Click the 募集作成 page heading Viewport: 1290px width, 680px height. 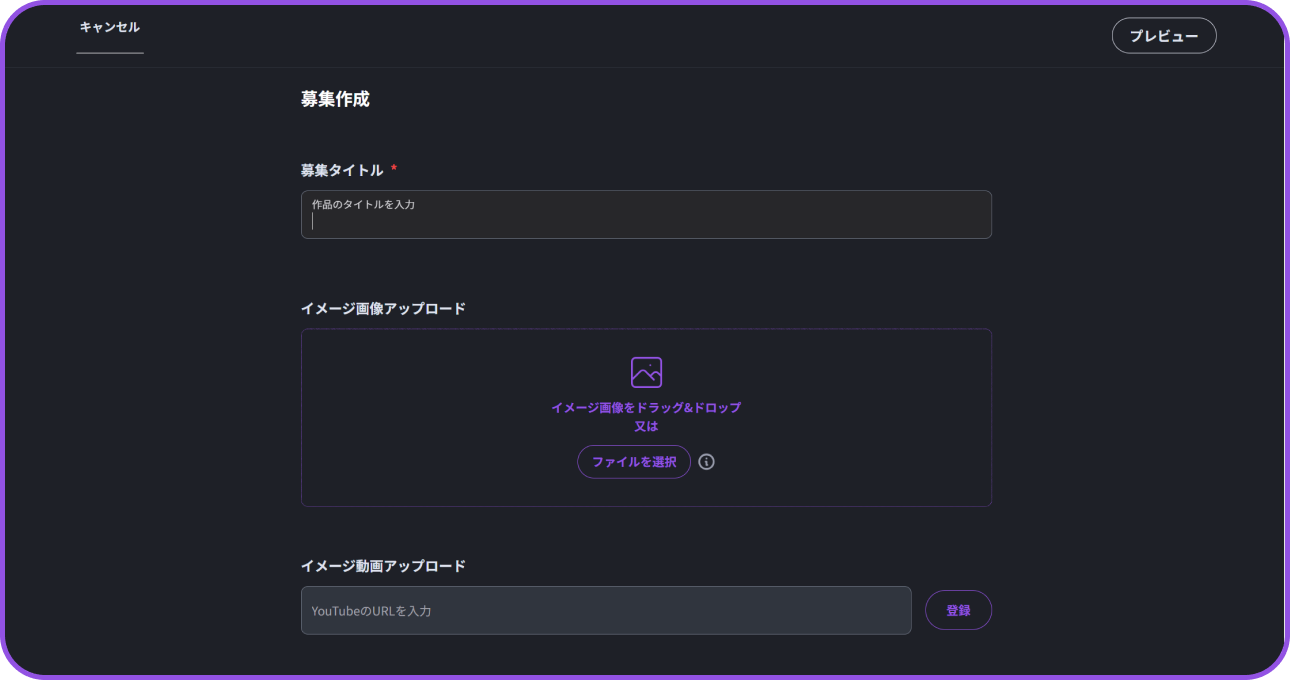point(335,100)
